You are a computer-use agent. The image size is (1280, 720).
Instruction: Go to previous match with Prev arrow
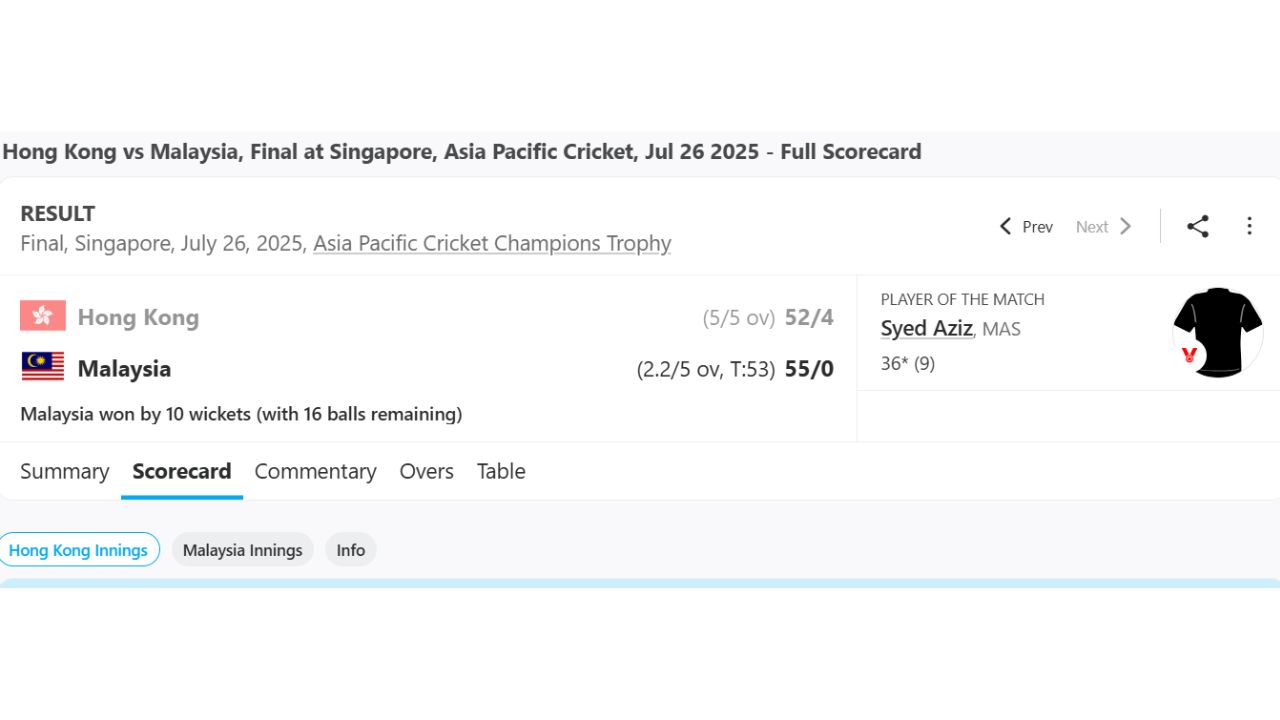point(1026,227)
